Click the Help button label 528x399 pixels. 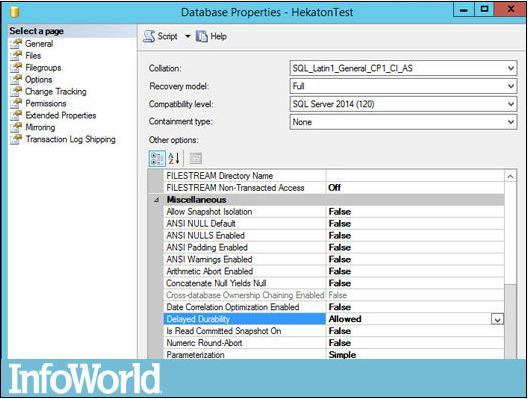(218, 36)
